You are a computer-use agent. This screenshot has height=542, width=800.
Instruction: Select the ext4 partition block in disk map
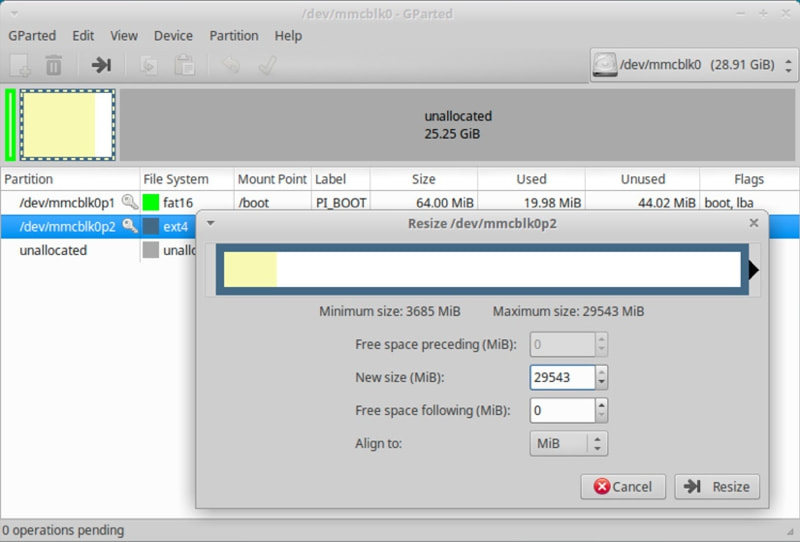point(68,125)
